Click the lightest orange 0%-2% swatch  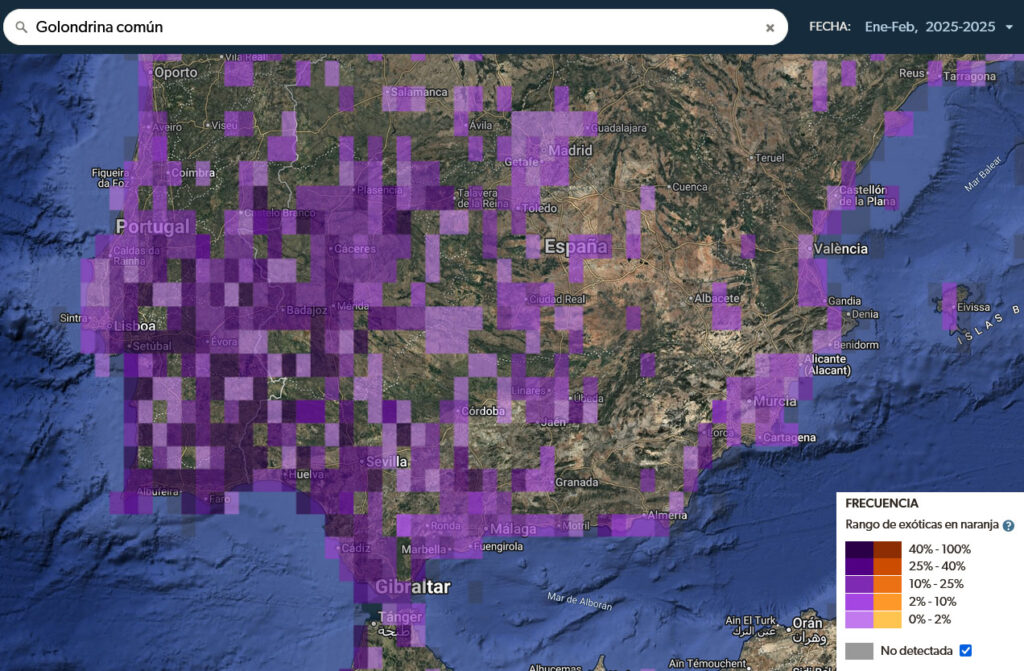point(888,619)
